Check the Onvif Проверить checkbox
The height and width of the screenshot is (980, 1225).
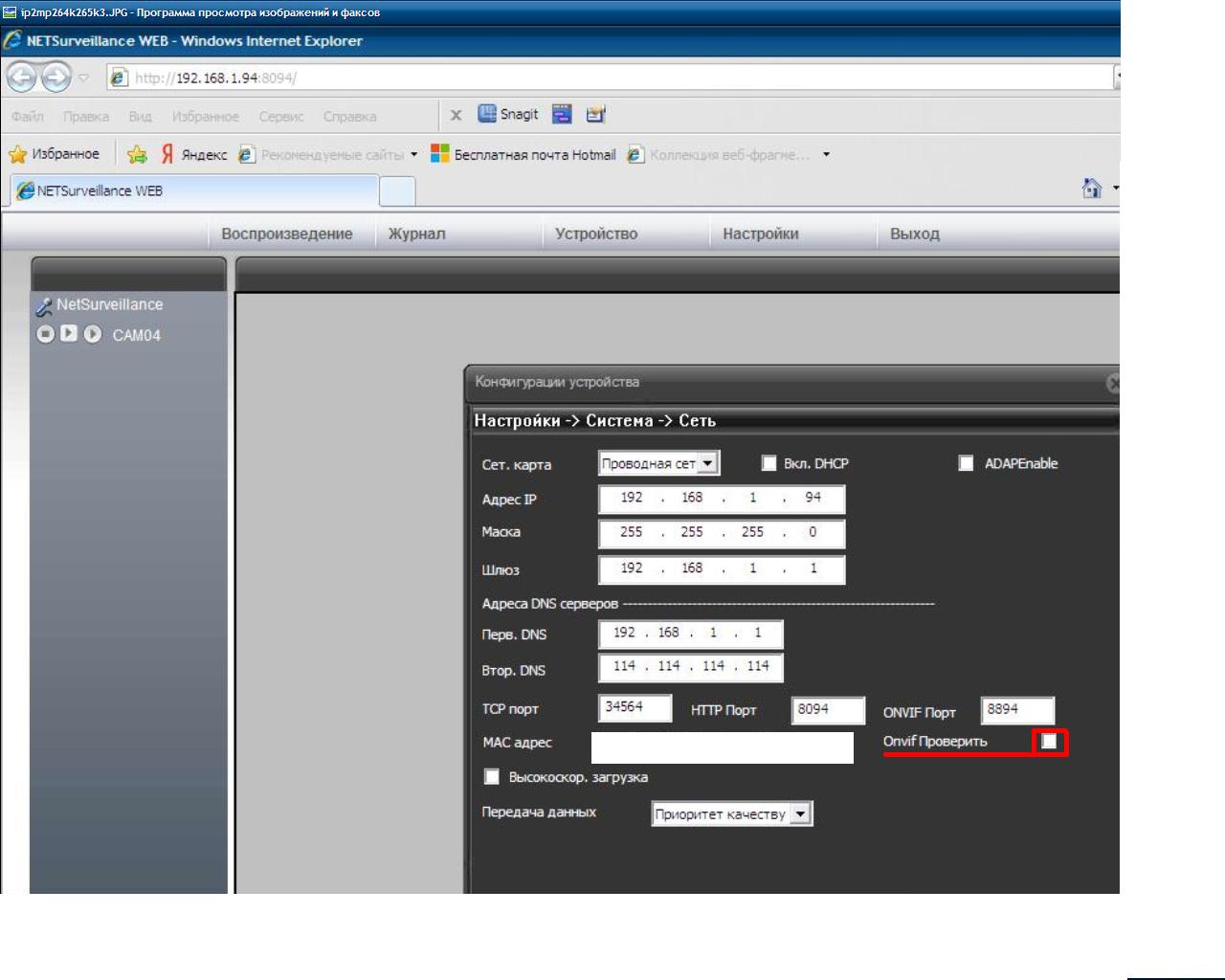[1050, 742]
